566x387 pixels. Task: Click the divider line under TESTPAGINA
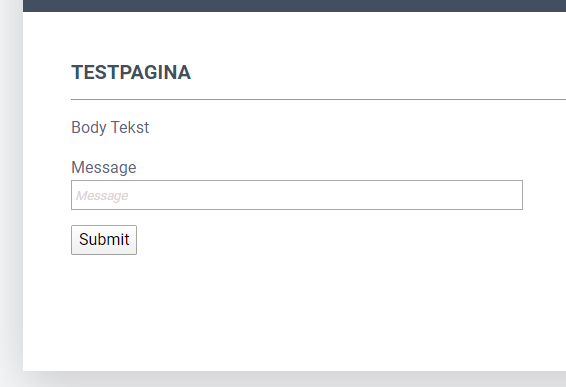click(x=318, y=99)
